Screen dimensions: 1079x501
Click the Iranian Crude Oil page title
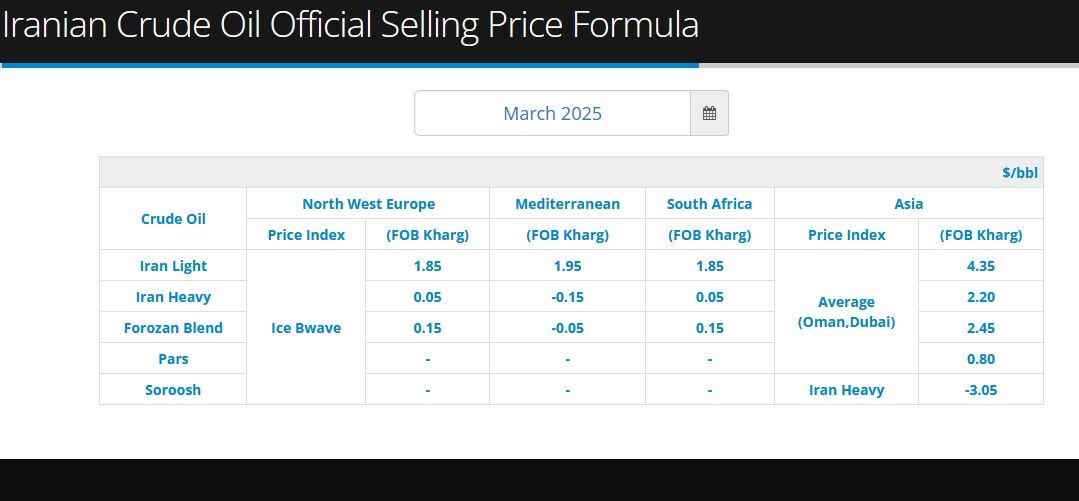pos(350,25)
